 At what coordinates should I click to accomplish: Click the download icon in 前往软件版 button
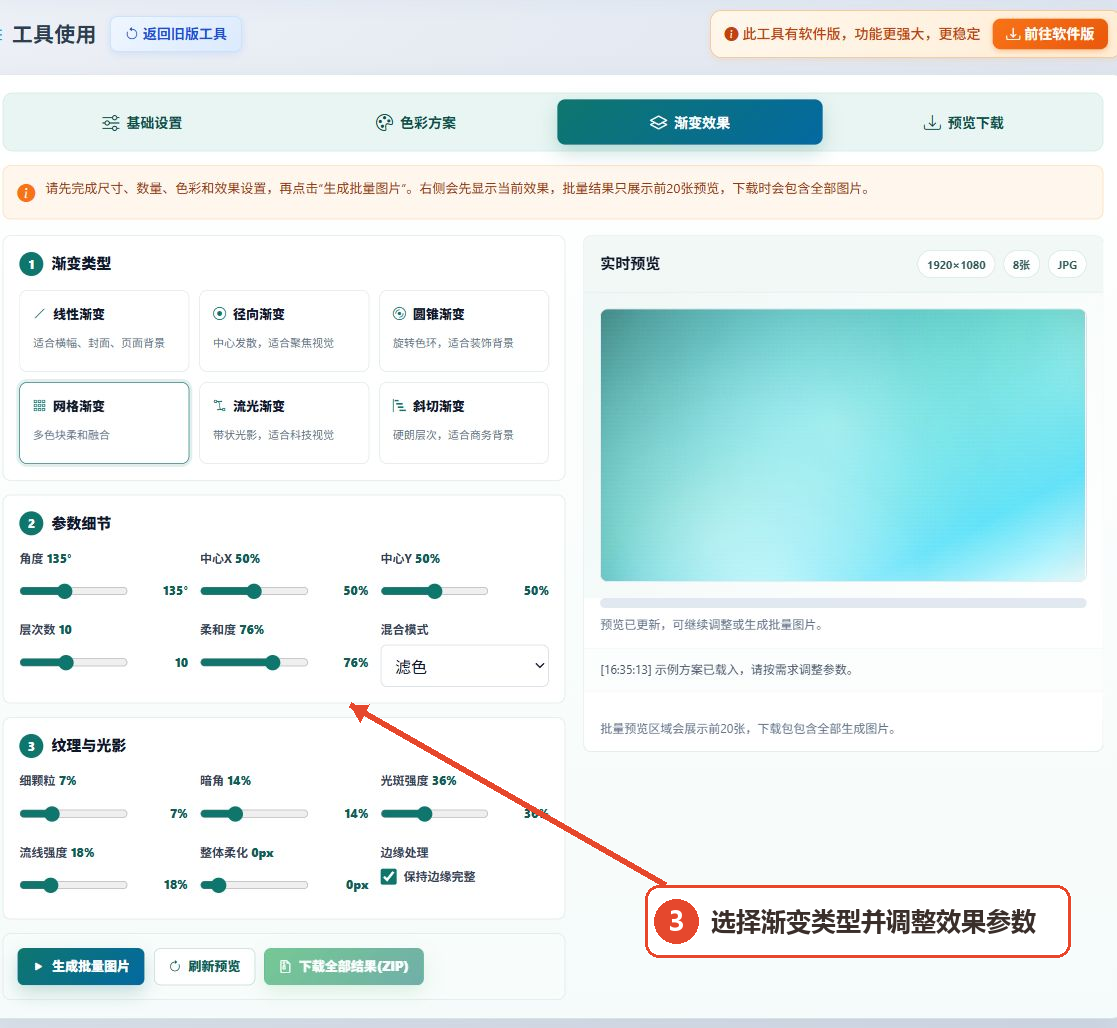click(x=1012, y=34)
